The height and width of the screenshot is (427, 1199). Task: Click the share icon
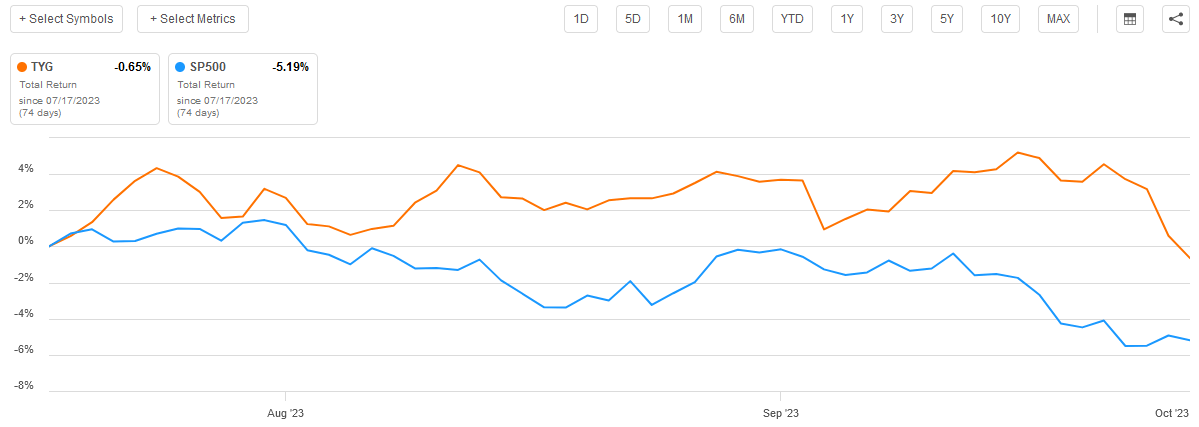1174,19
